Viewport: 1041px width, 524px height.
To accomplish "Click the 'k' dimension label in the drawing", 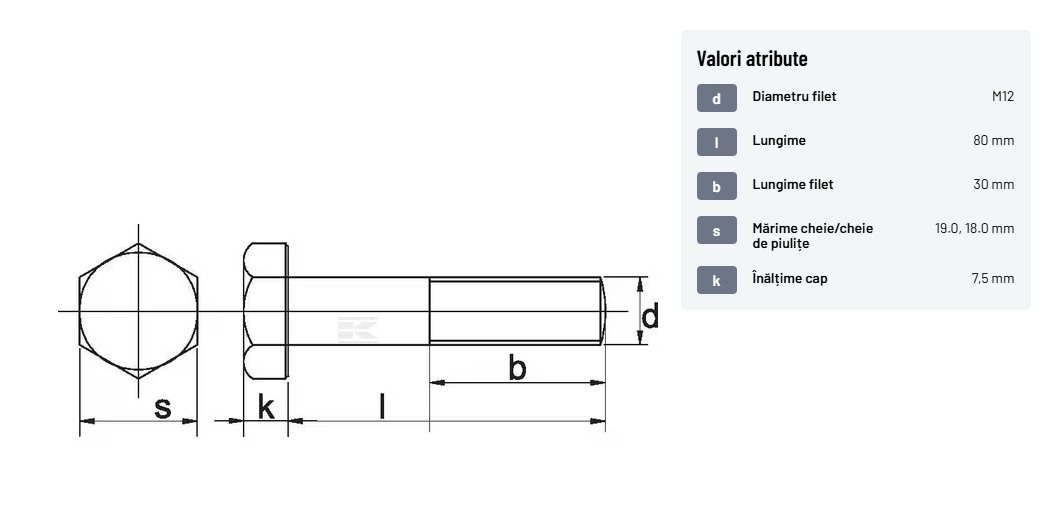I will 266,407.
